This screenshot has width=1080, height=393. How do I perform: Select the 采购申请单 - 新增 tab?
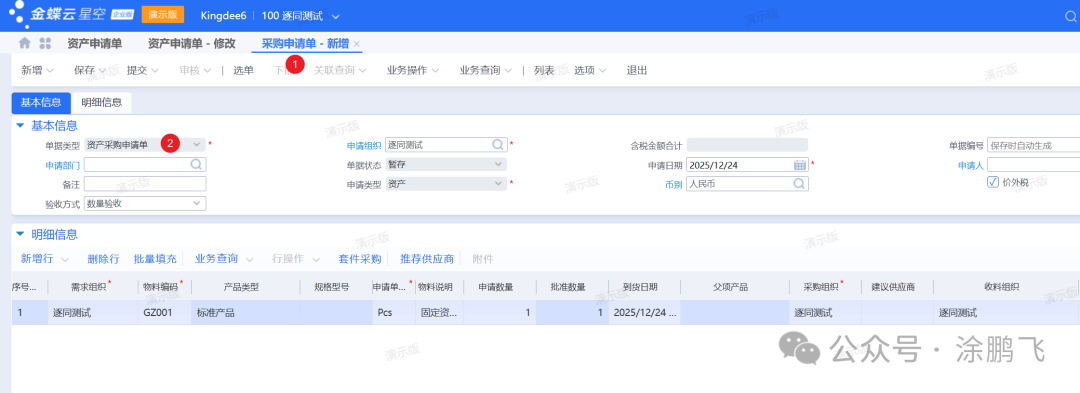[304, 43]
